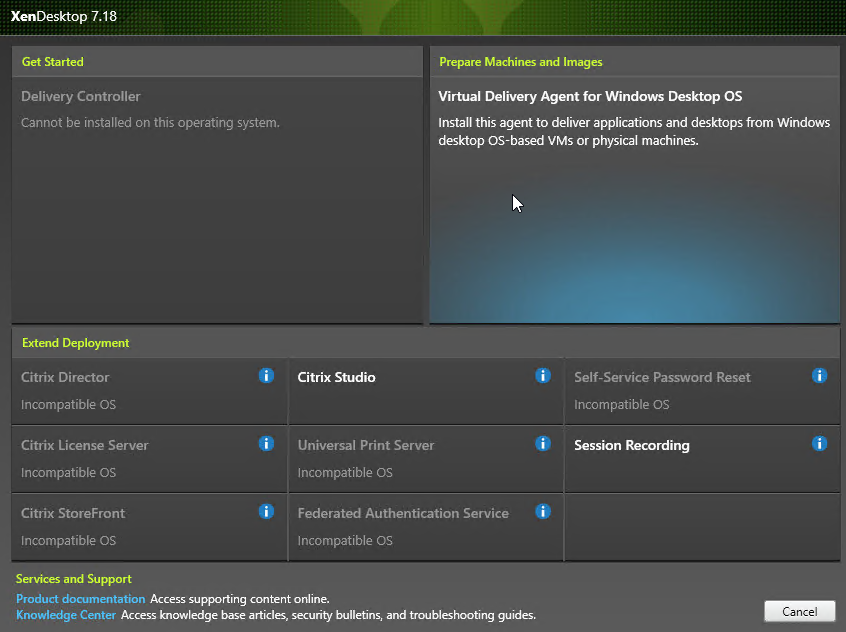
Task: Open the Product documentation link
Action: click(x=80, y=599)
